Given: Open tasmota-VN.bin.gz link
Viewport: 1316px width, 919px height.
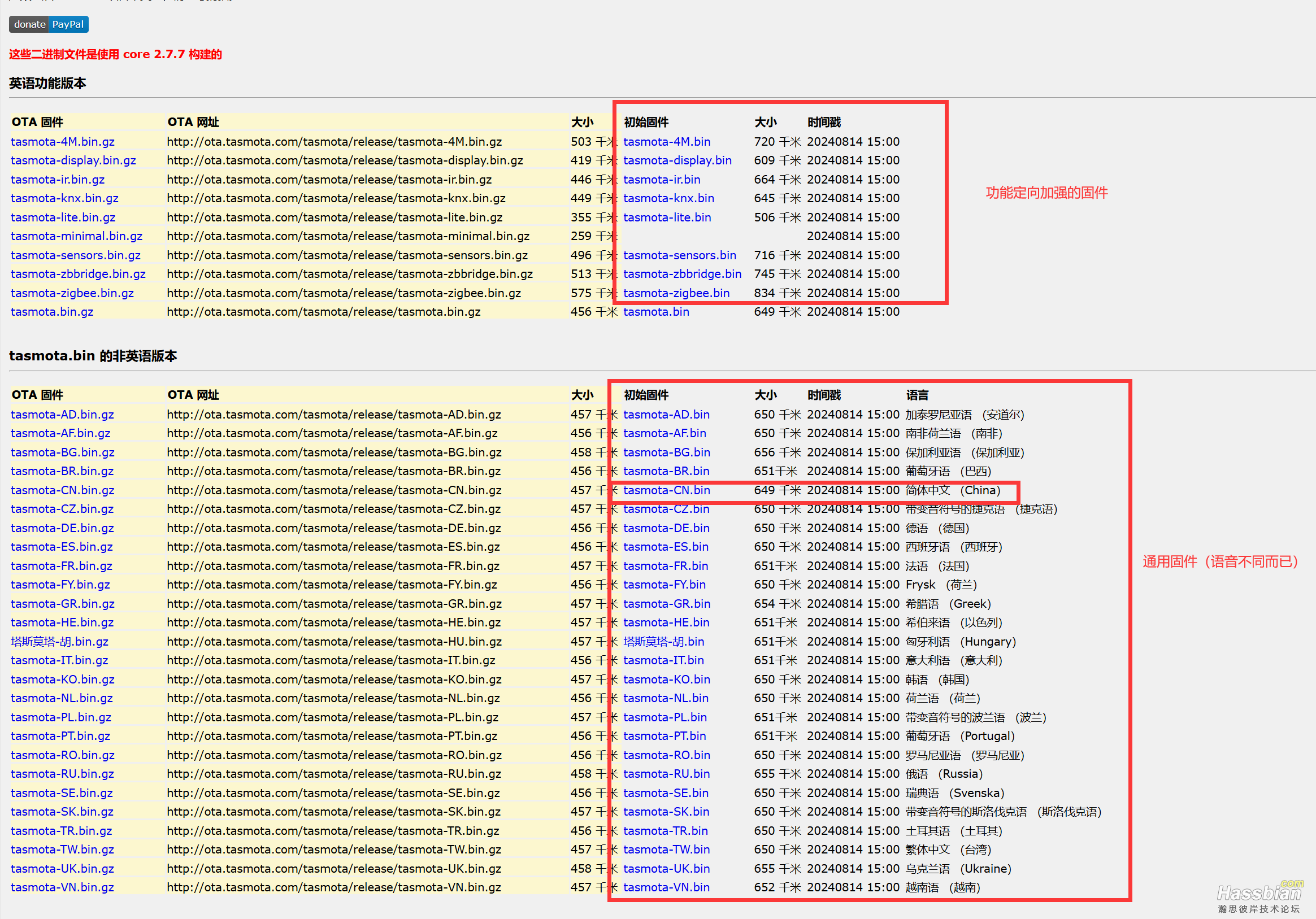Looking at the screenshot, I should click(63, 887).
